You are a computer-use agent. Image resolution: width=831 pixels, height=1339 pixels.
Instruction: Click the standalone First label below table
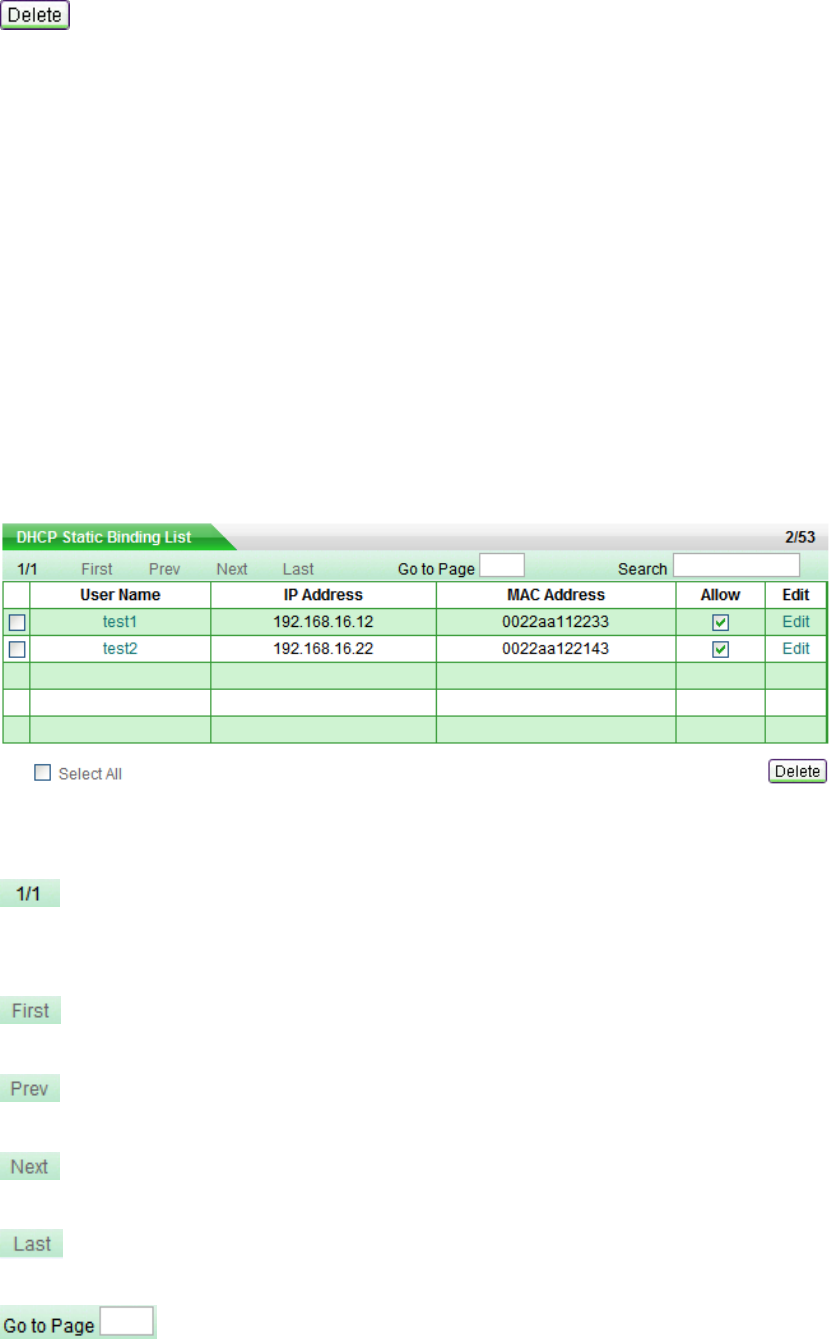(30, 1010)
